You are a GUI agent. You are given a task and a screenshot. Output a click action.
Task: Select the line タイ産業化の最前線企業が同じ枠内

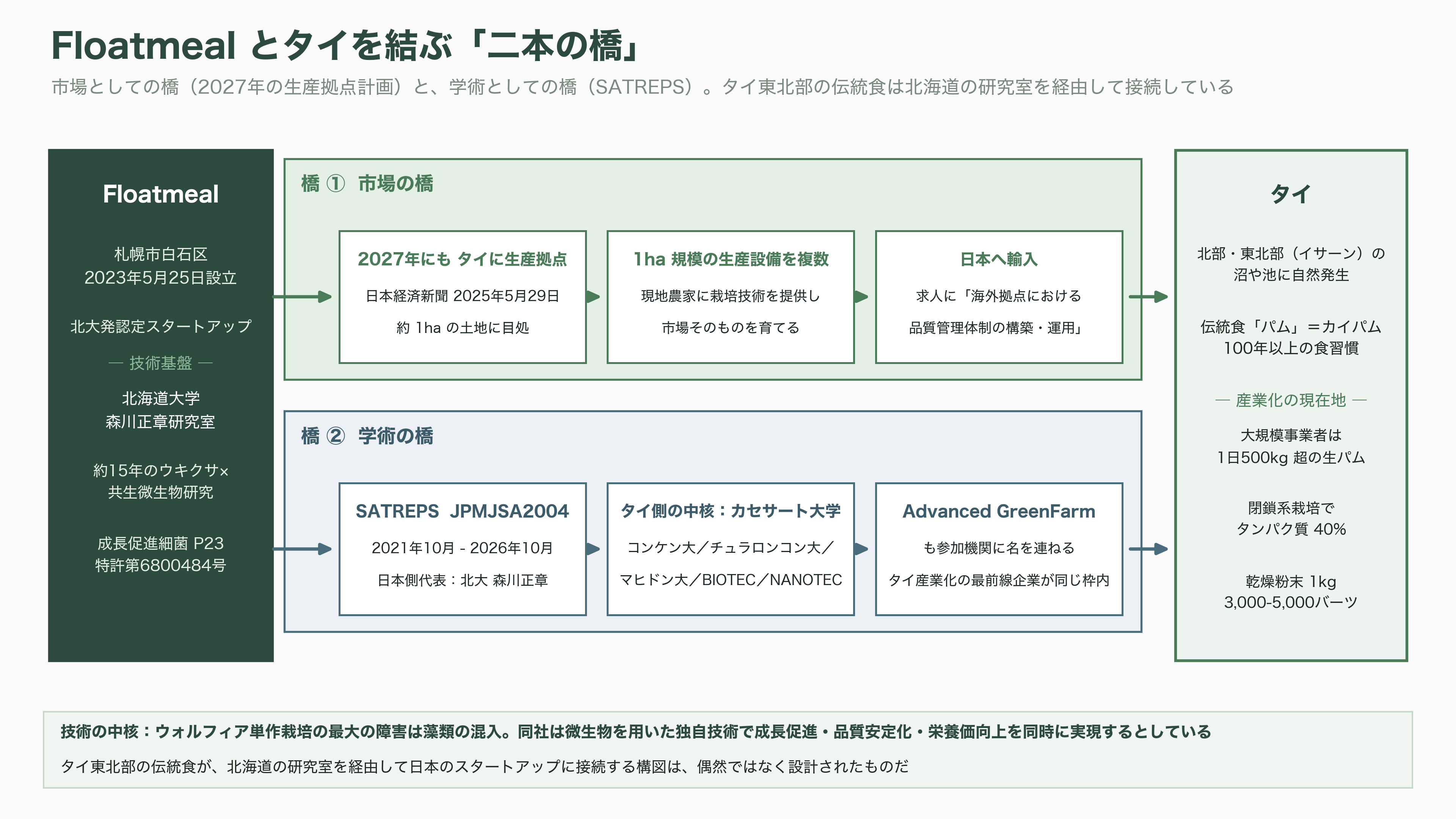coord(999,580)
